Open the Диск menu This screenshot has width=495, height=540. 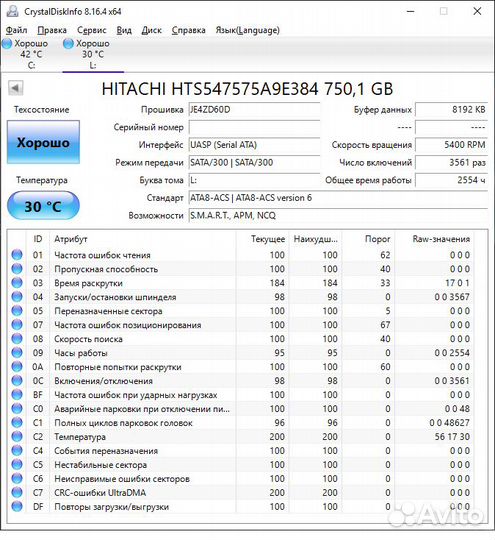[x=152, y=30]
